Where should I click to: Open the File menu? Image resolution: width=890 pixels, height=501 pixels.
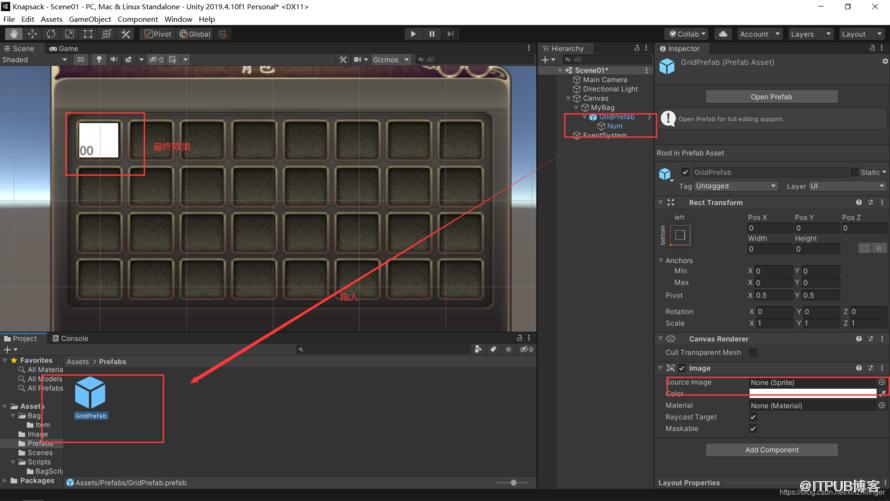pos(9,19)
